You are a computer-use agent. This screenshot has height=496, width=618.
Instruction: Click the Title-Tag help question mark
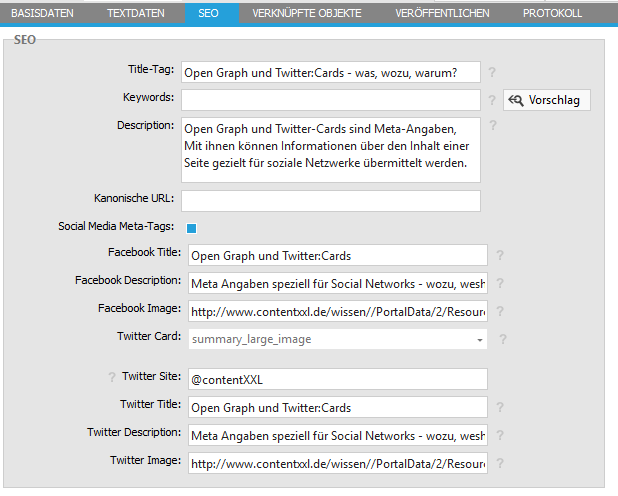[492, 72]
